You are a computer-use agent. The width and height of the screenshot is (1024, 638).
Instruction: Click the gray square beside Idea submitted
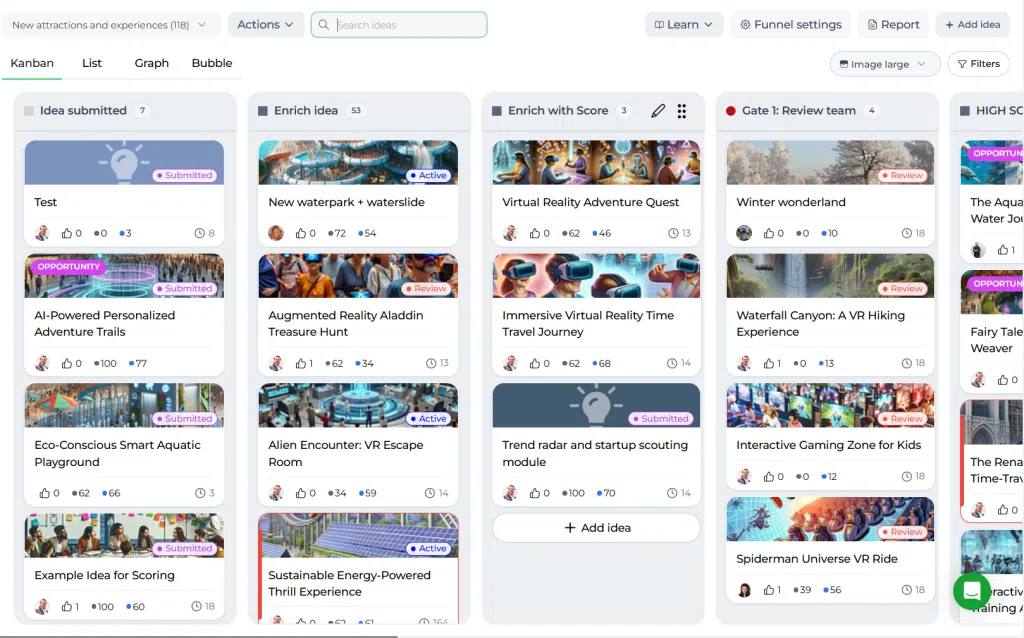click(x=29, y=111)
